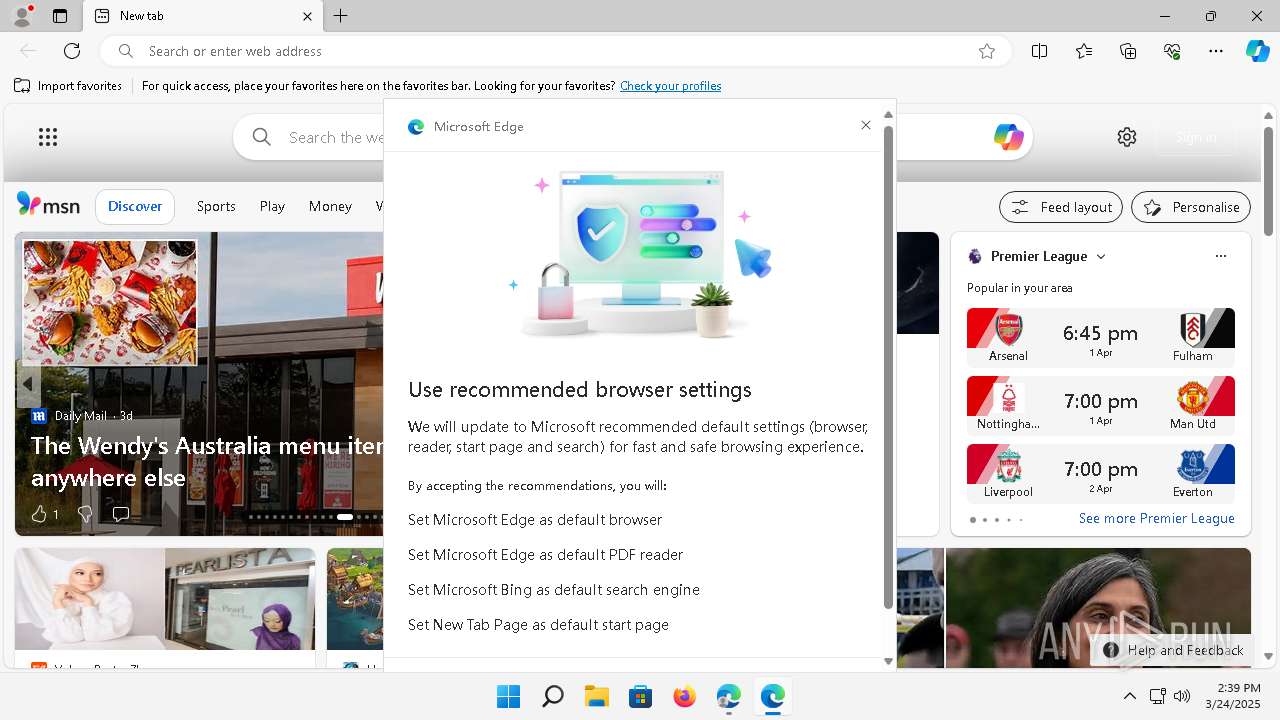
Task: Open The Wendy's Australia menu headline
Action: click(207, 462)
